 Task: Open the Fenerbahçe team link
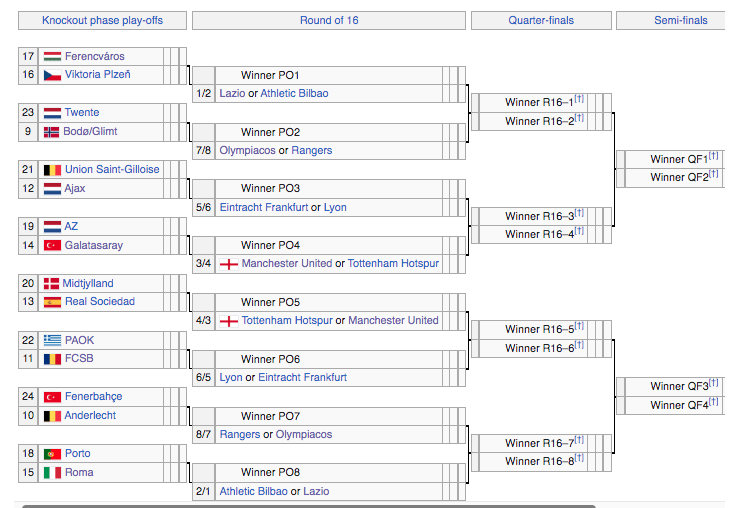[x=93, y=397]
